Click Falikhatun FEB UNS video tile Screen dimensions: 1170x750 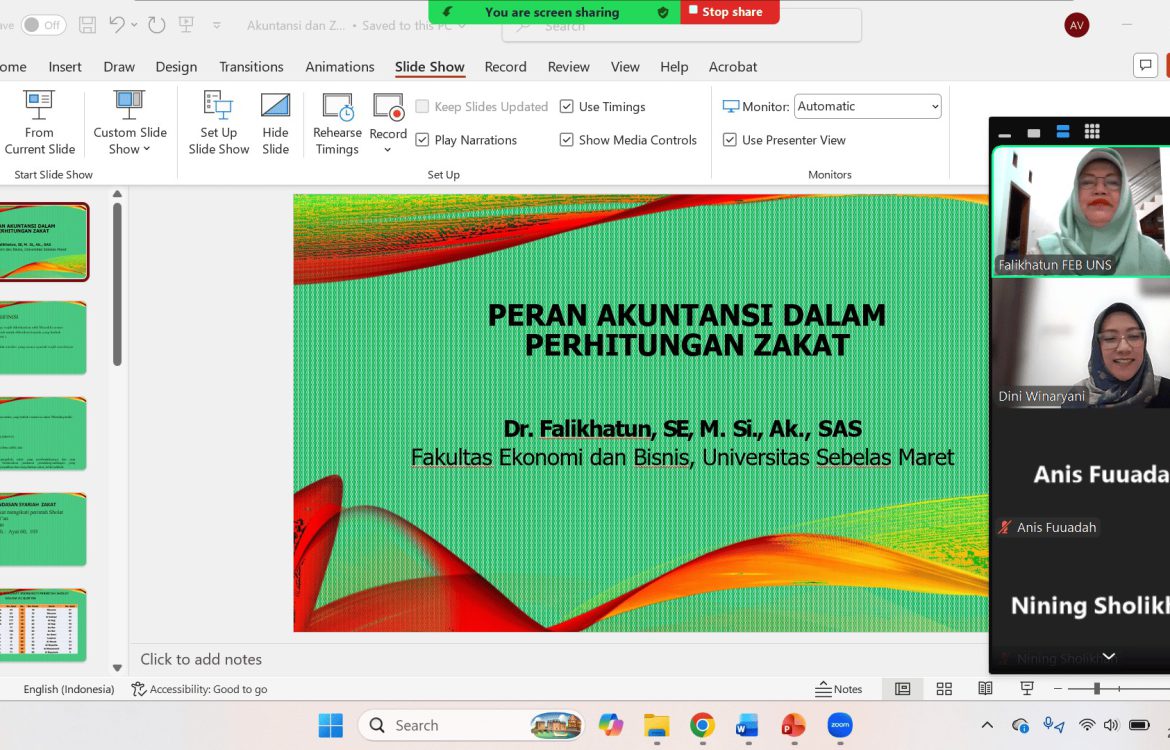tap(1080, 211)
